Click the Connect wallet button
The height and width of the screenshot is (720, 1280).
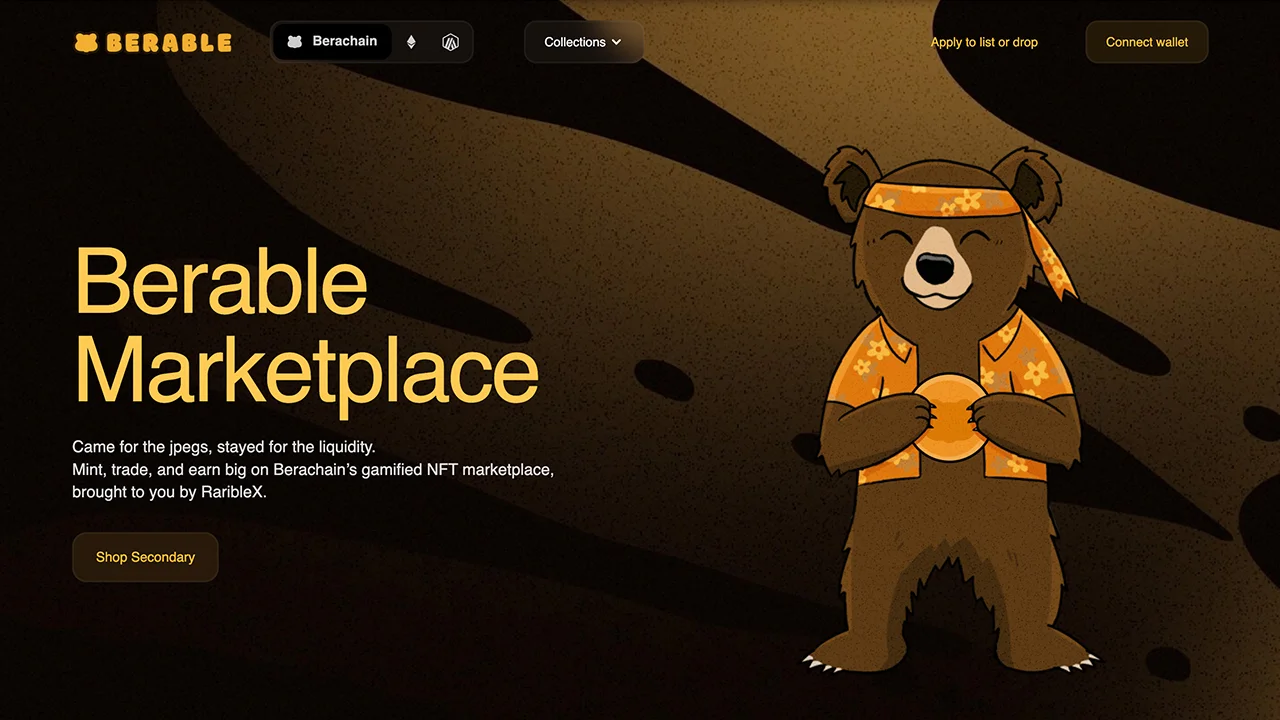(1147, 42)
